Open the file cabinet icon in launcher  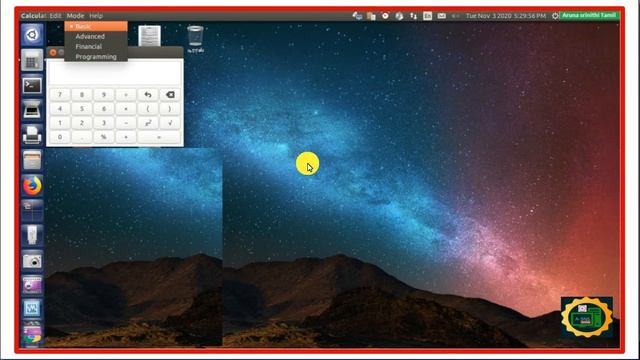(32, 160)
